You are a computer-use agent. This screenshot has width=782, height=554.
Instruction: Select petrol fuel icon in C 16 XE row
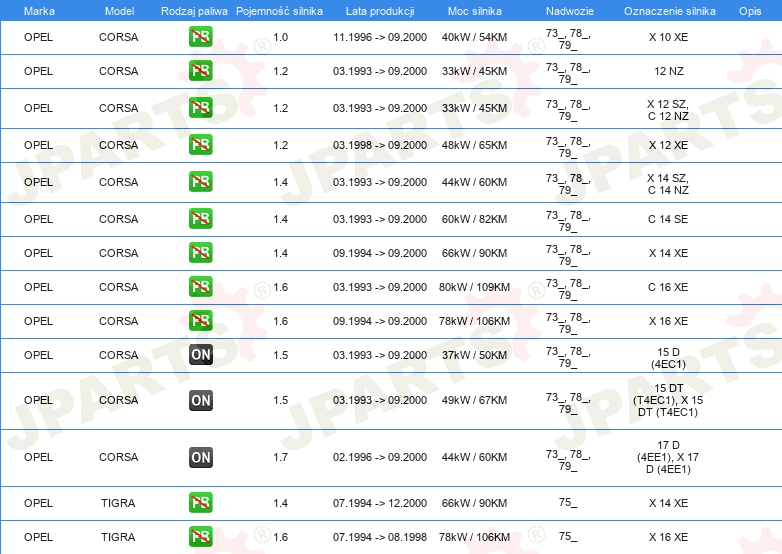[x=200, y=287]
